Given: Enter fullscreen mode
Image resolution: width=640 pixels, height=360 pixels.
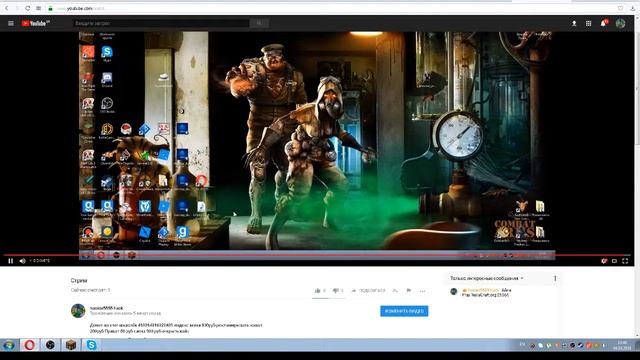Looking at the screenshot, I should pos(625,261).
